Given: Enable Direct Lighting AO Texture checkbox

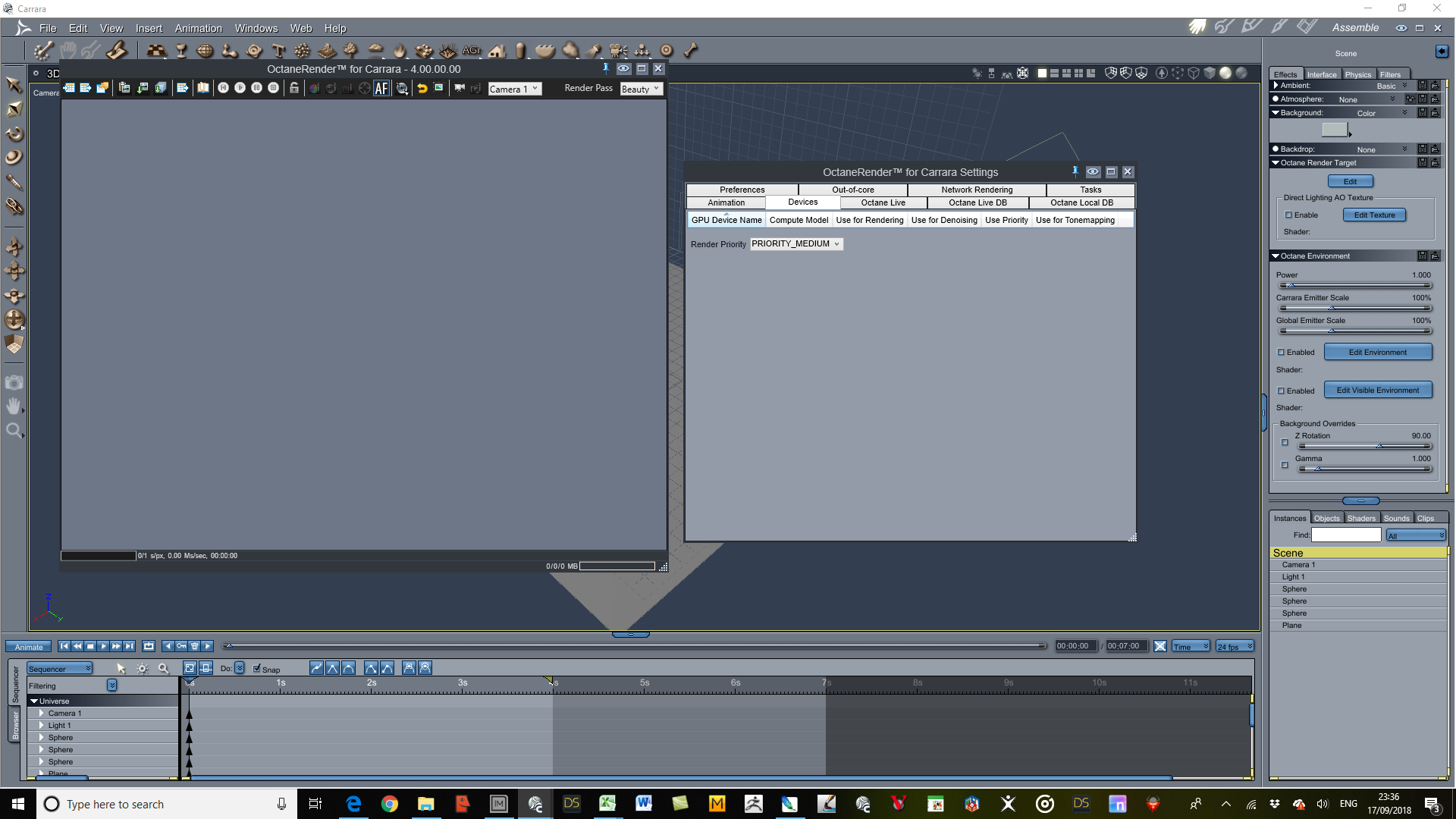Looking at the screenshot, I should (1288, 215).
